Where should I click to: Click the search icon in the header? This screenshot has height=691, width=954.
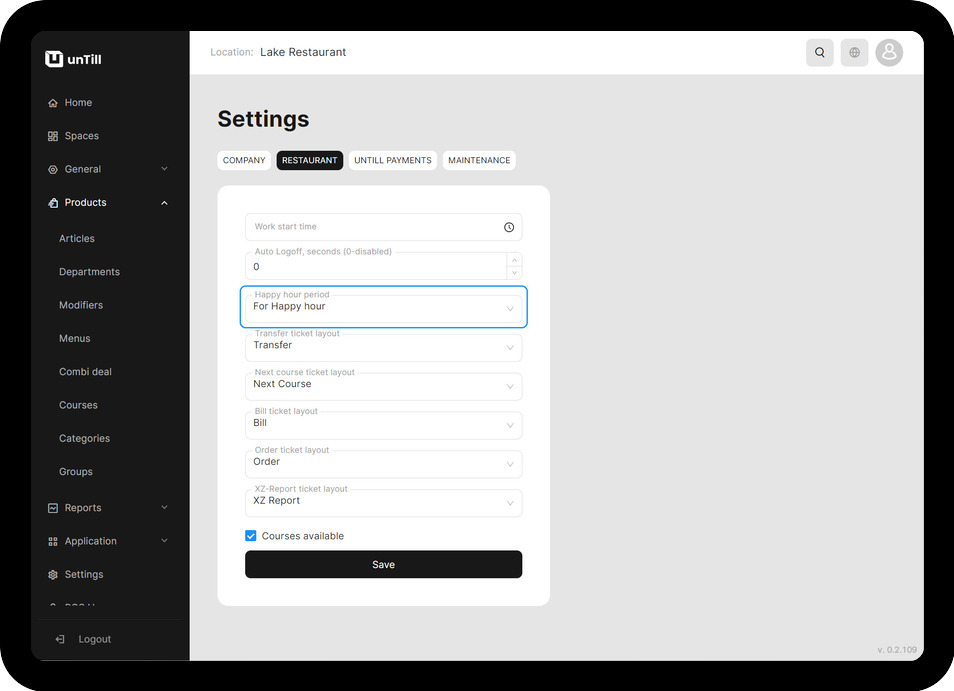(x=820, y=53)
